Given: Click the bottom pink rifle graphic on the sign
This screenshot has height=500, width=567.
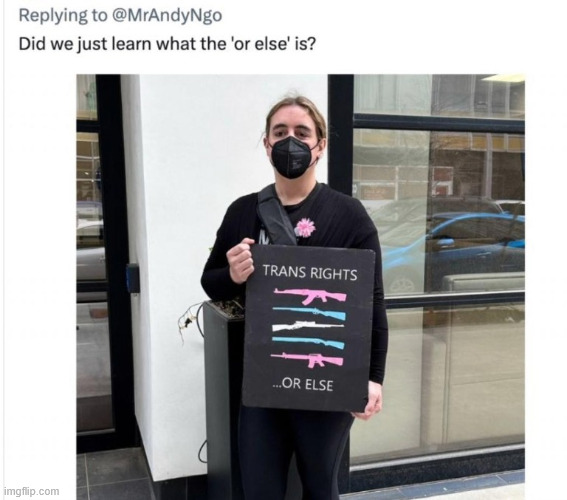Looking at the screenshot, I should [x=307, y=360].
